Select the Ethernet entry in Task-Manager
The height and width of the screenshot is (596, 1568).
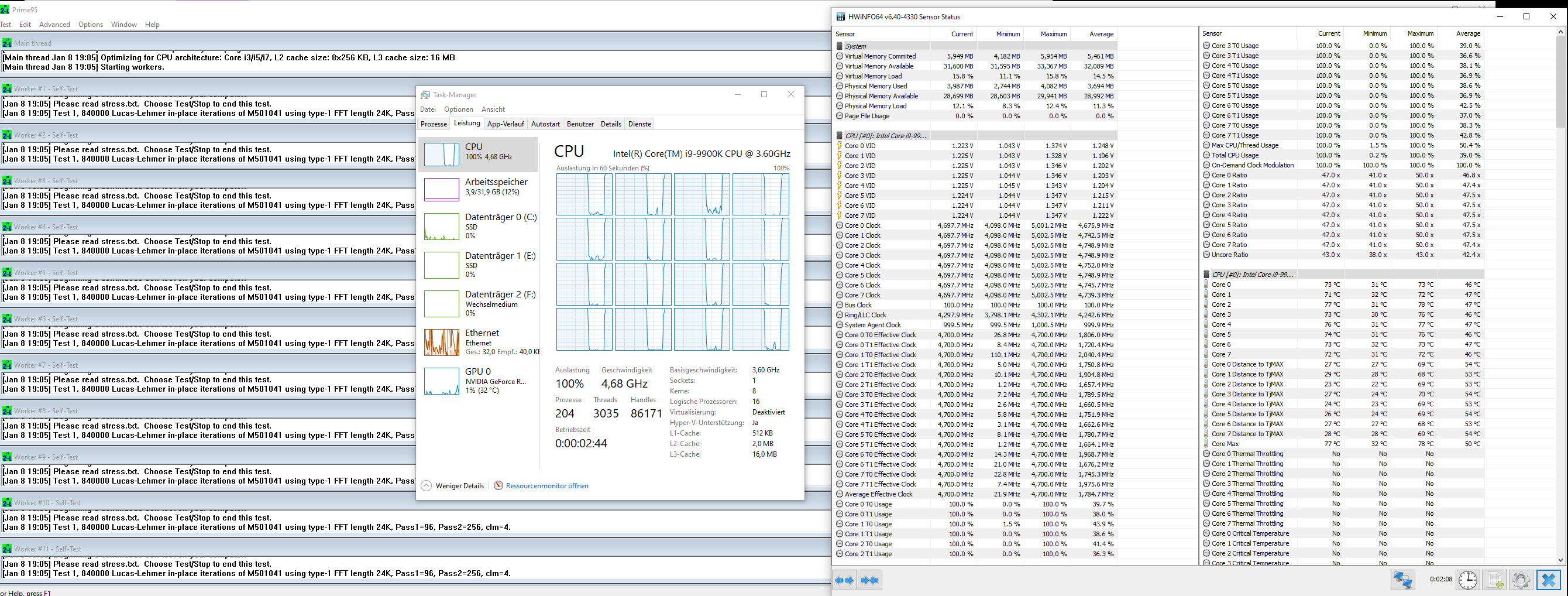[x=479, y=342]
